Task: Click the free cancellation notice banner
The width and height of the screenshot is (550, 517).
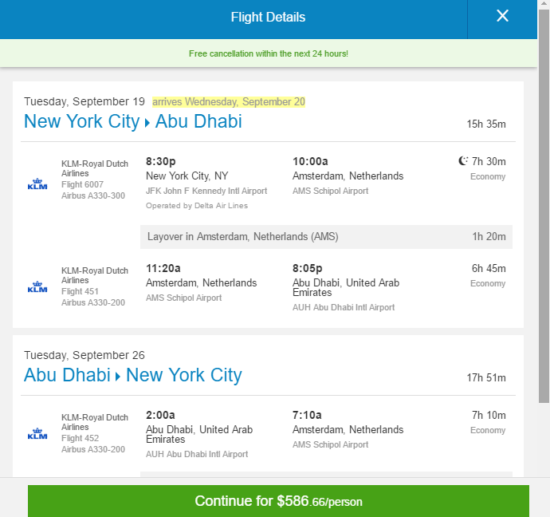Action: pyautogui.click(x=268, y=53)
